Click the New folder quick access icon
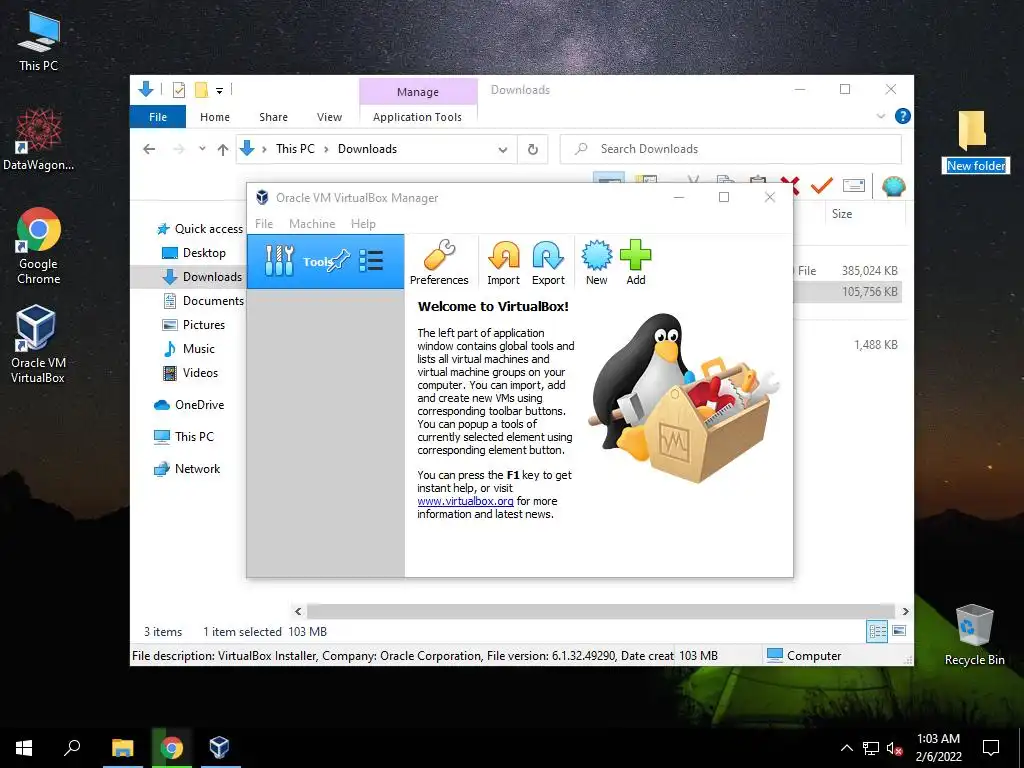 (x=202, y=90)
